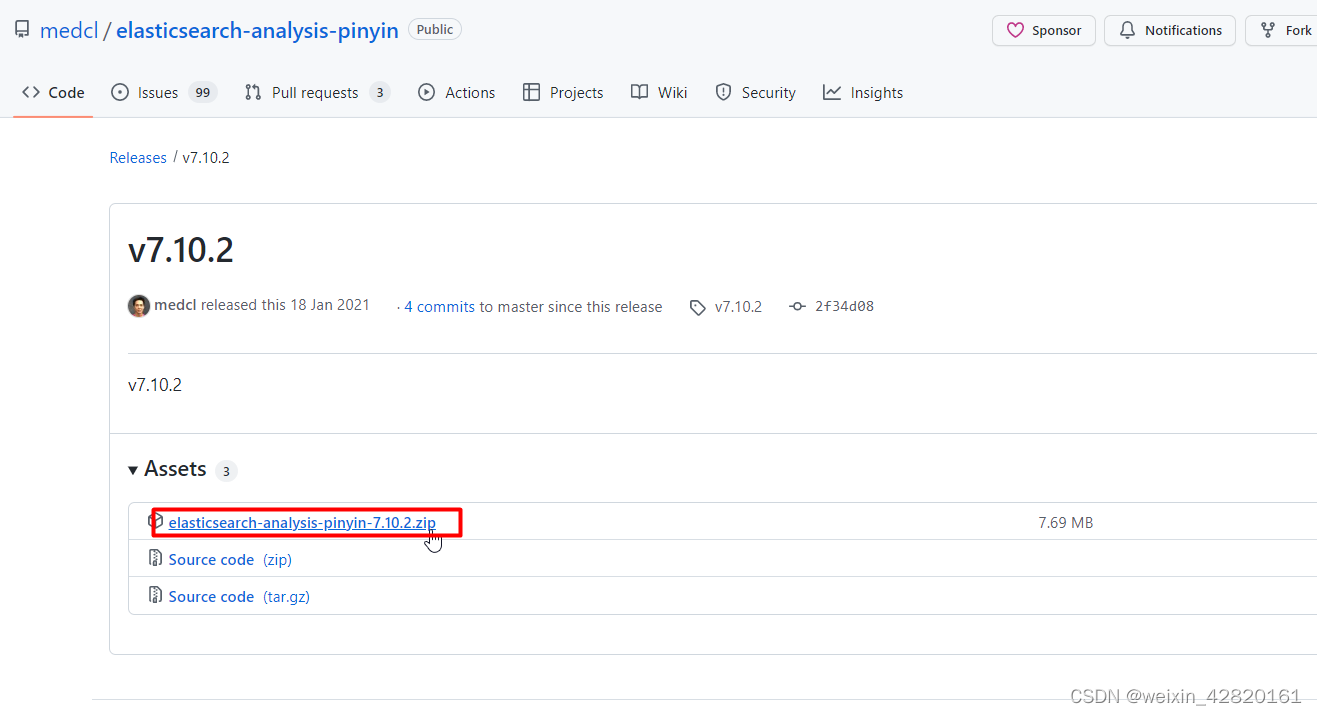Click the v7.10.2 release title heading
The image size is (1317, 715).
181,250
